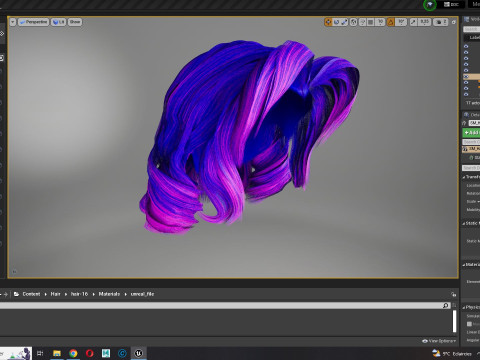Go forward in Content Browser history

(x=5, y=294)
